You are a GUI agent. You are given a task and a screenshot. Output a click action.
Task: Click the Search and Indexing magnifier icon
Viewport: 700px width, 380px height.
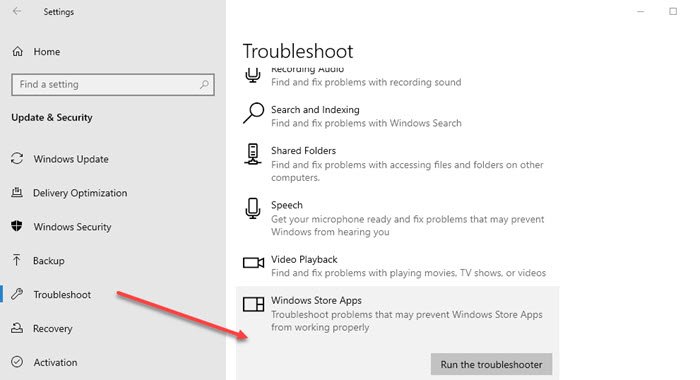254,113
